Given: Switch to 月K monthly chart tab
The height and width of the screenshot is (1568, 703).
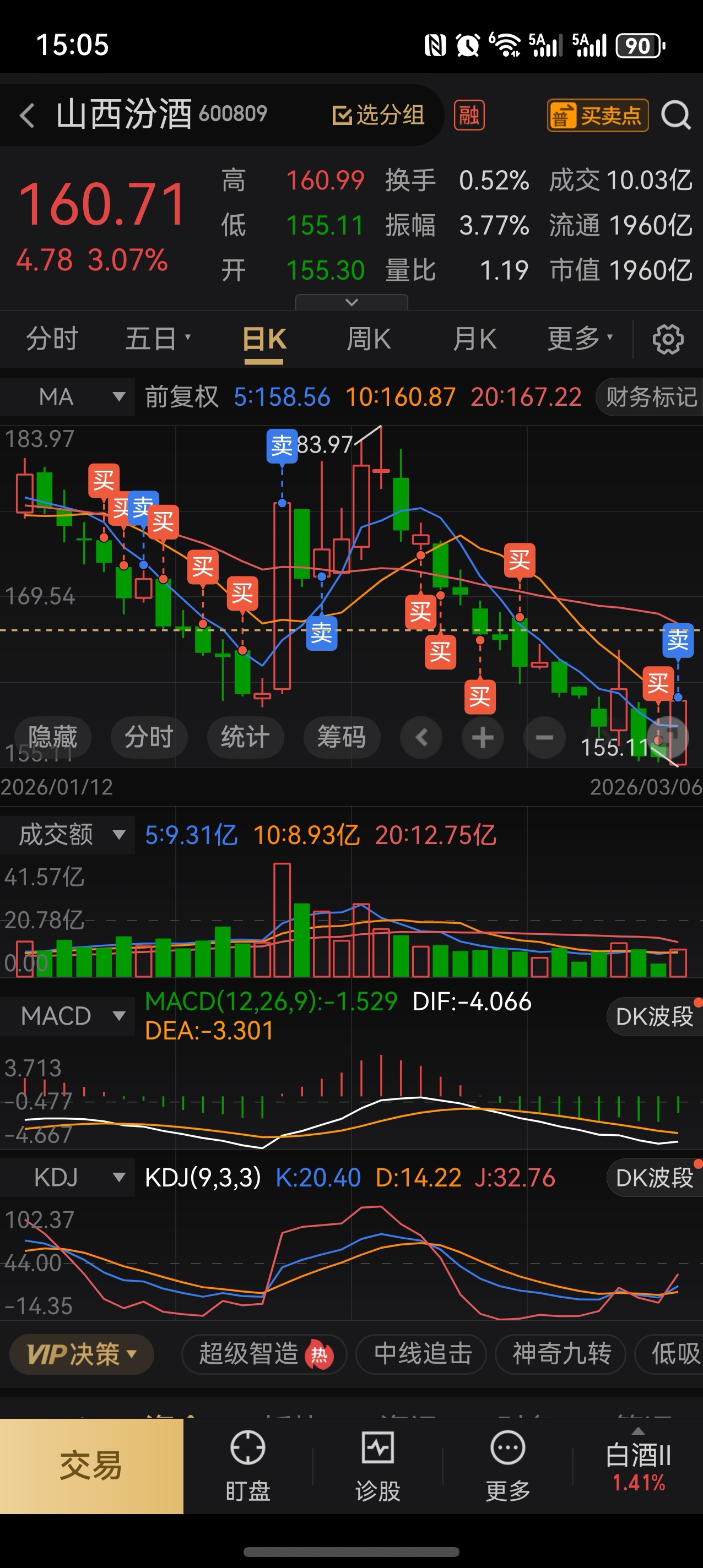Looking at the screenshot, I should tap(474, 339).
